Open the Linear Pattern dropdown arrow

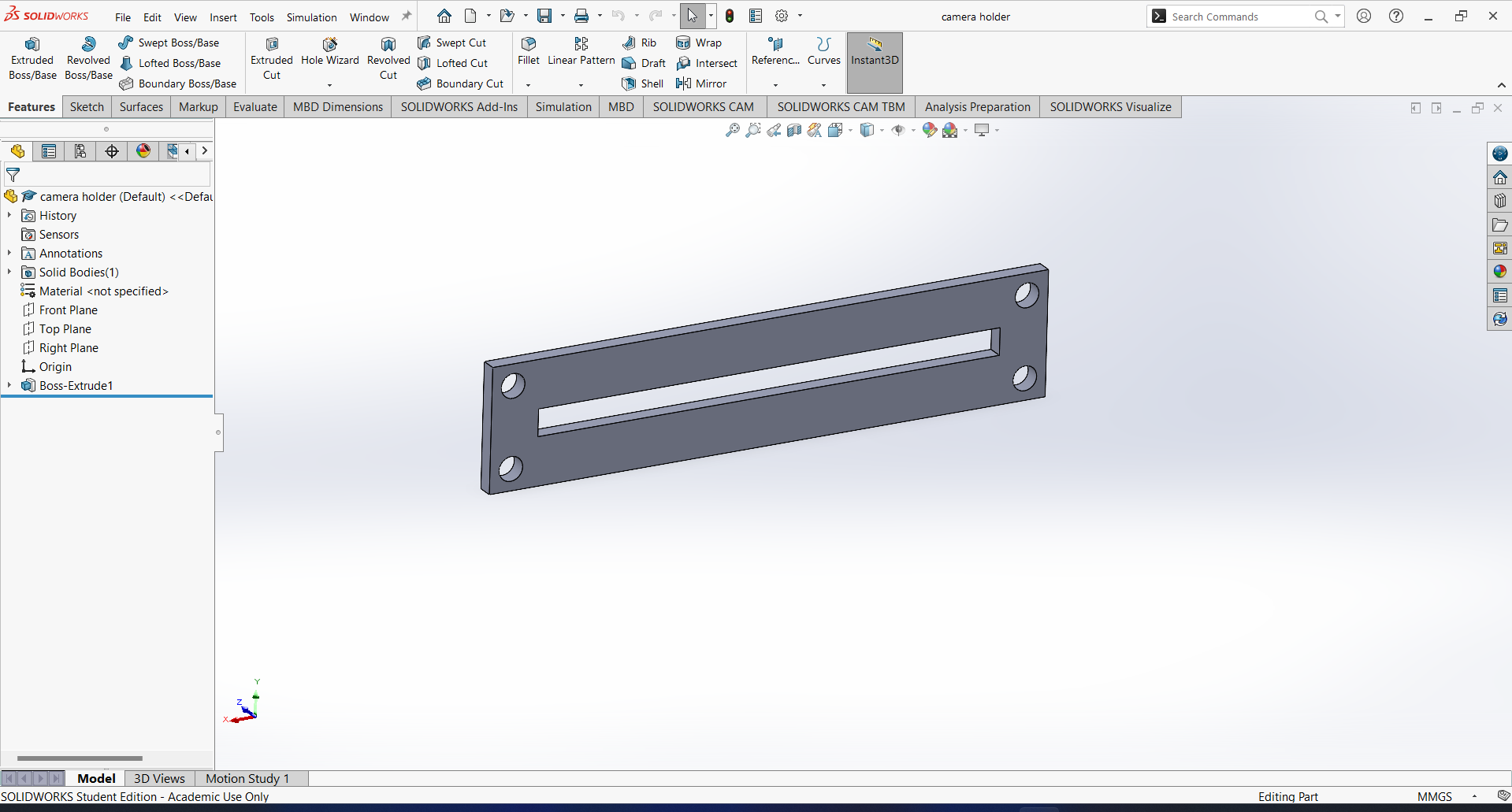pyautogui.click(x=581, y=85)
